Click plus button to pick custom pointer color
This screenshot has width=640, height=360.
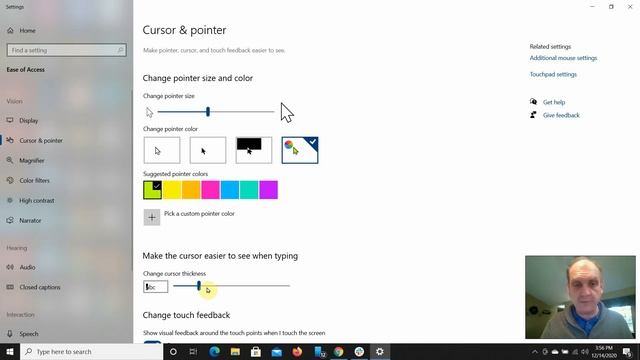[x=152, y=218]
